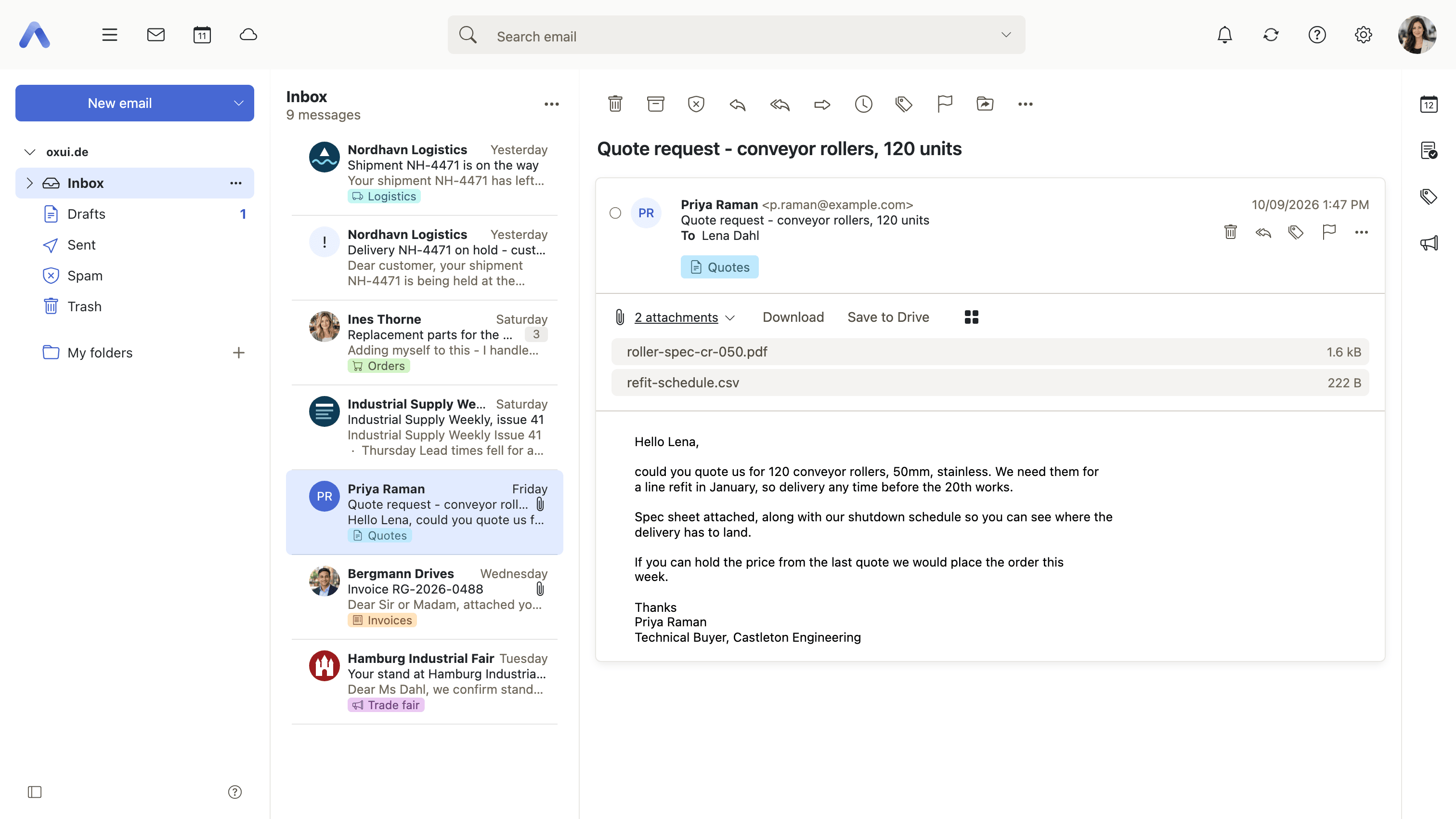
Task: Archive the open email
Action: pyautogui.click(x=656, y=104)
